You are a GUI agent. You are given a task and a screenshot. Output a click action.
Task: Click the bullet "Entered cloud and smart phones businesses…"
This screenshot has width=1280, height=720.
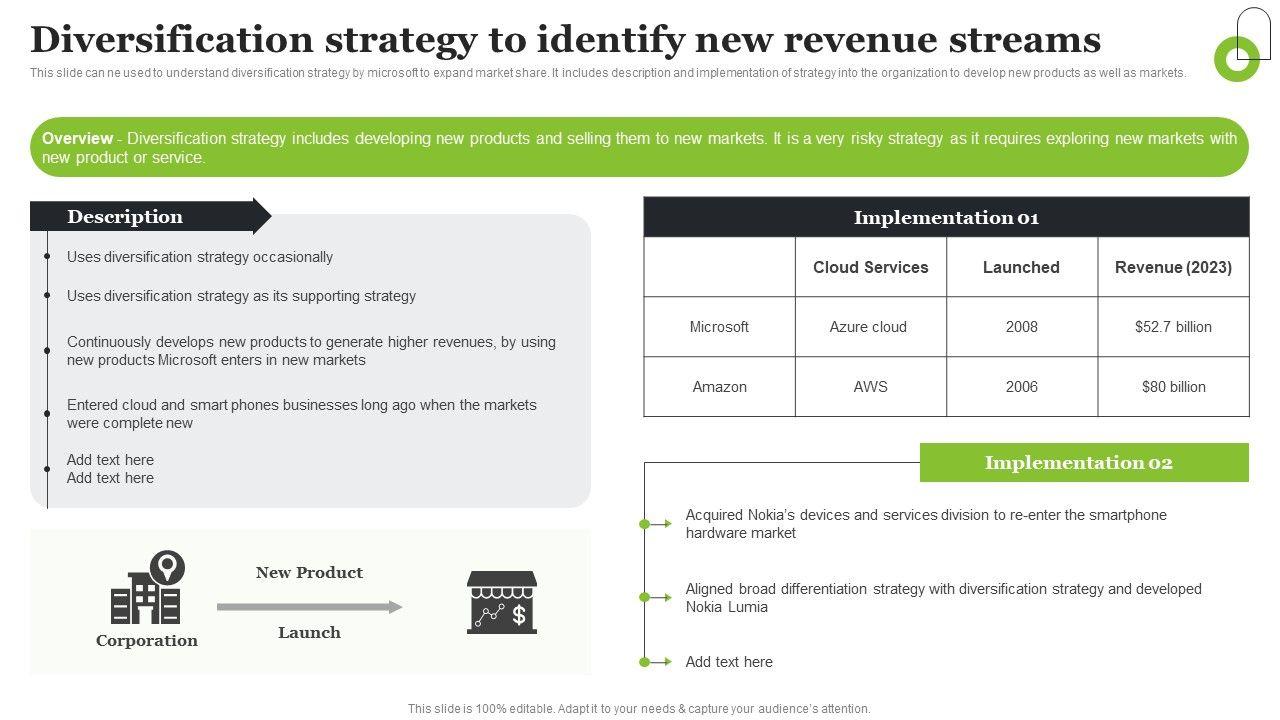[302, 414]
